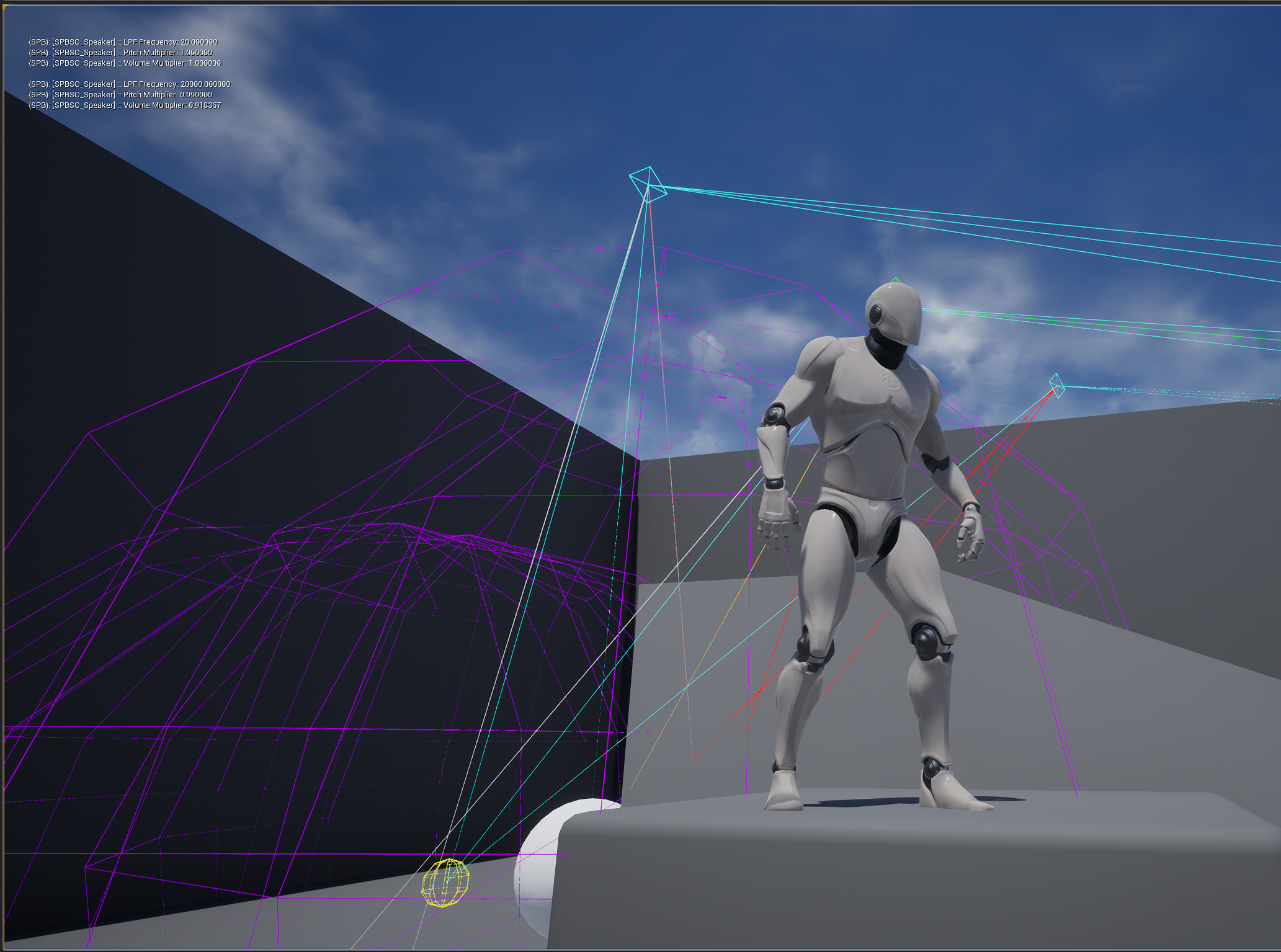Click the green marker above robot's helmet
This screenshot has width=1281, height=952.
click(x=894, y=280)
